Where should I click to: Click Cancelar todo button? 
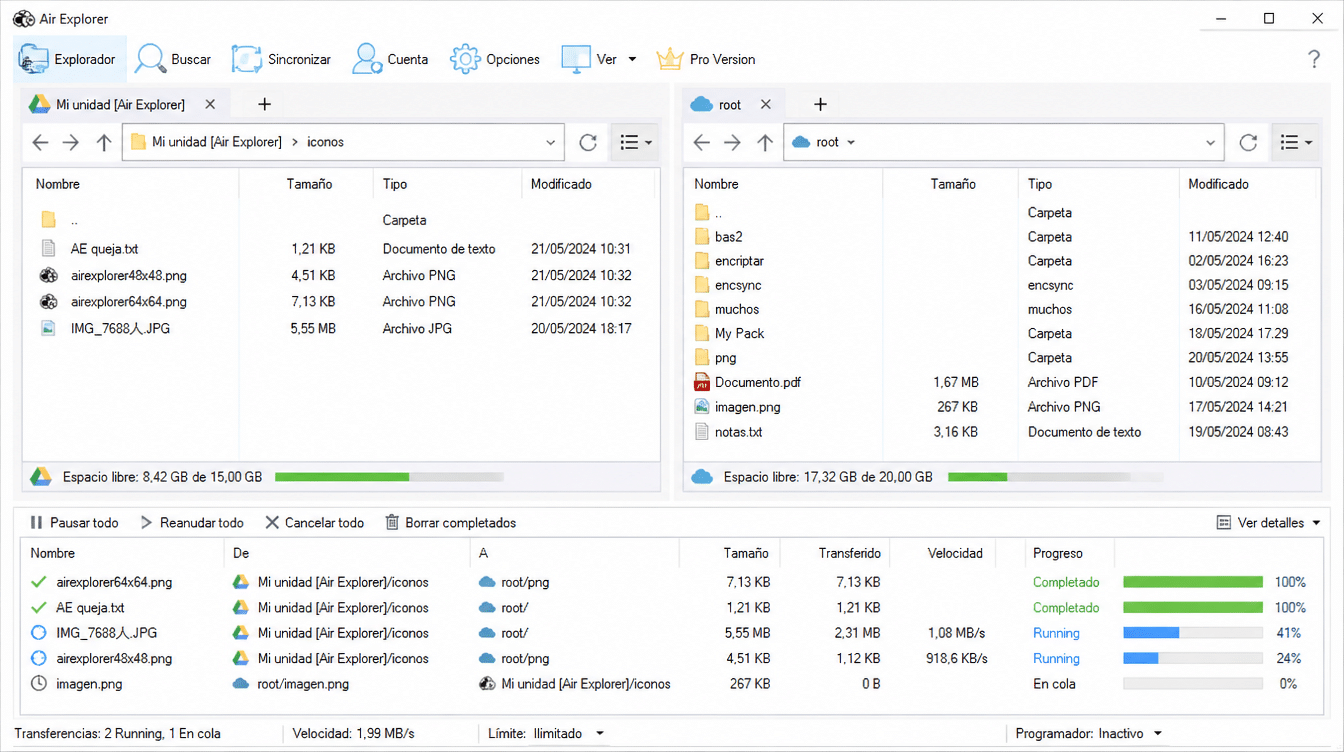(314, 522)
